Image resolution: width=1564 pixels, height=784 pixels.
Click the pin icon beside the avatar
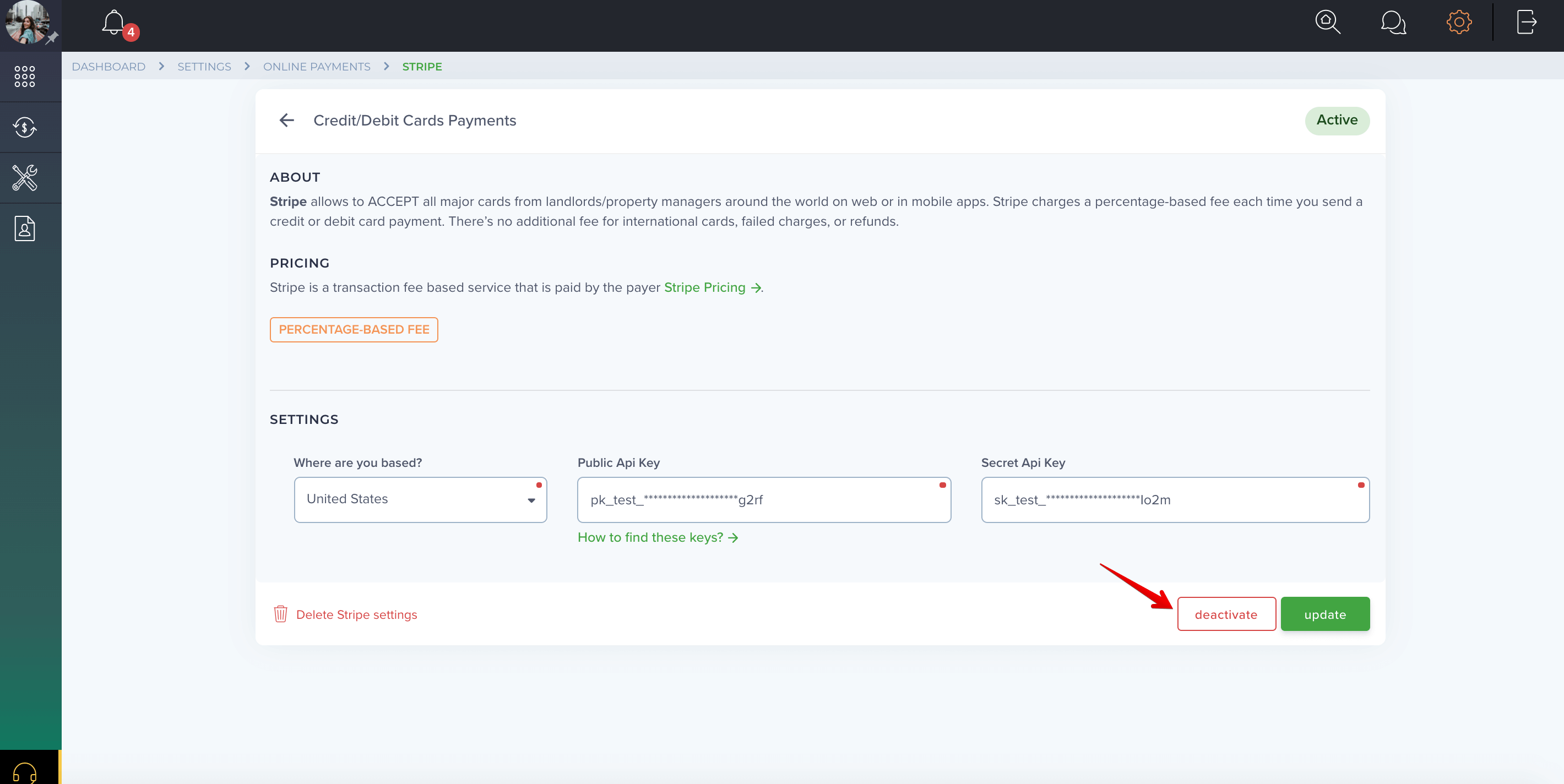tap(52, 37)
